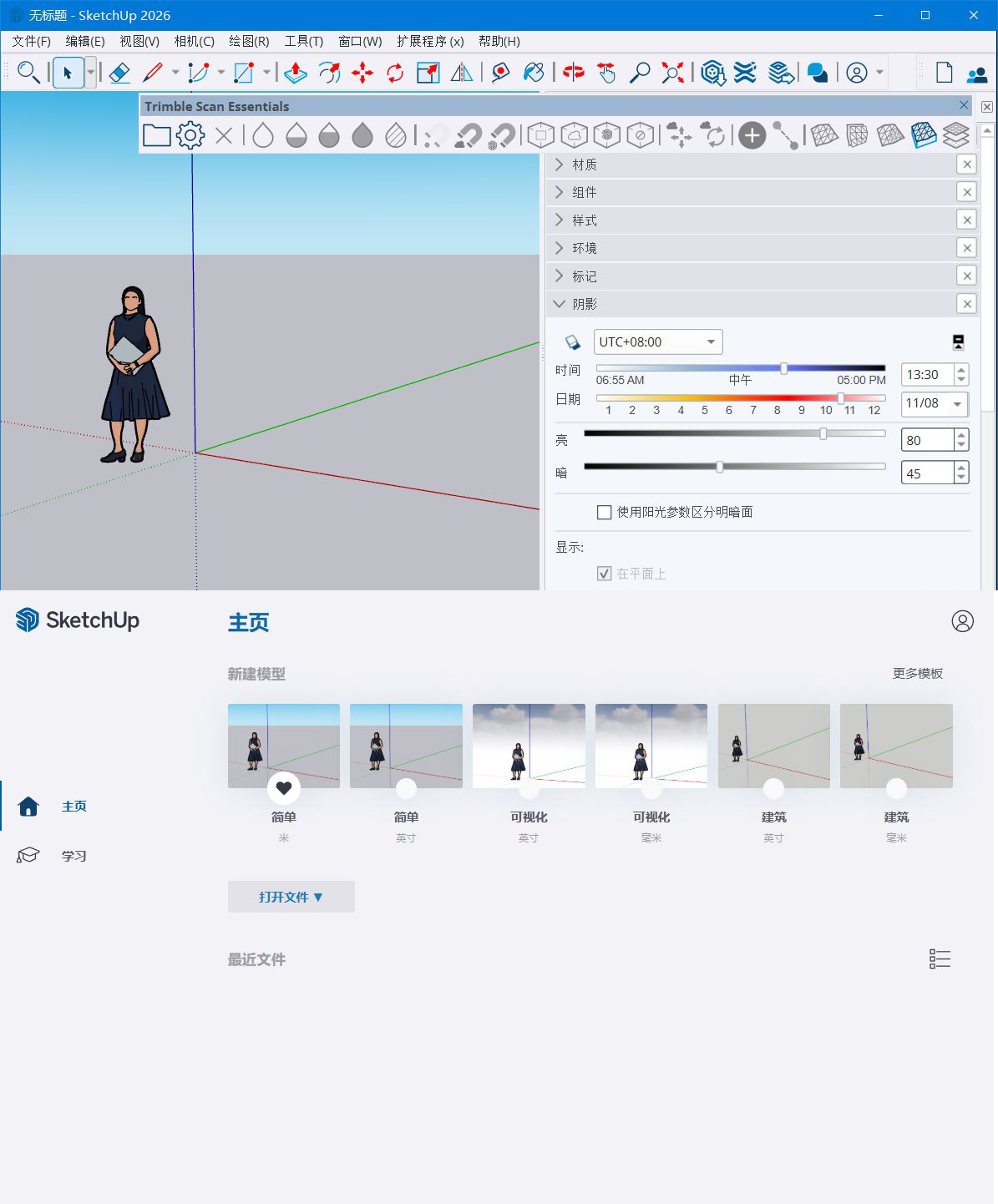Select the red Move tool
Screen dimensions: 998x1204
pos(362,73)
